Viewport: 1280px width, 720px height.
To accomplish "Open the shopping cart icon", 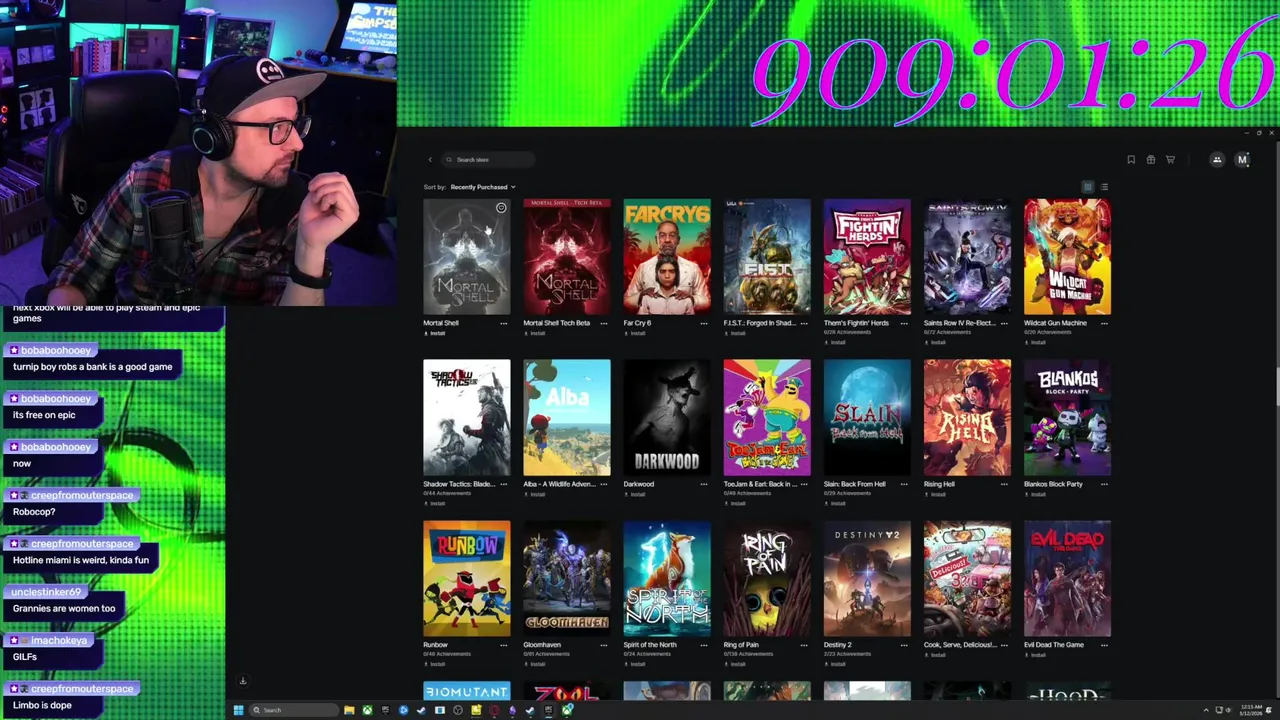I will pos(1170,160).
